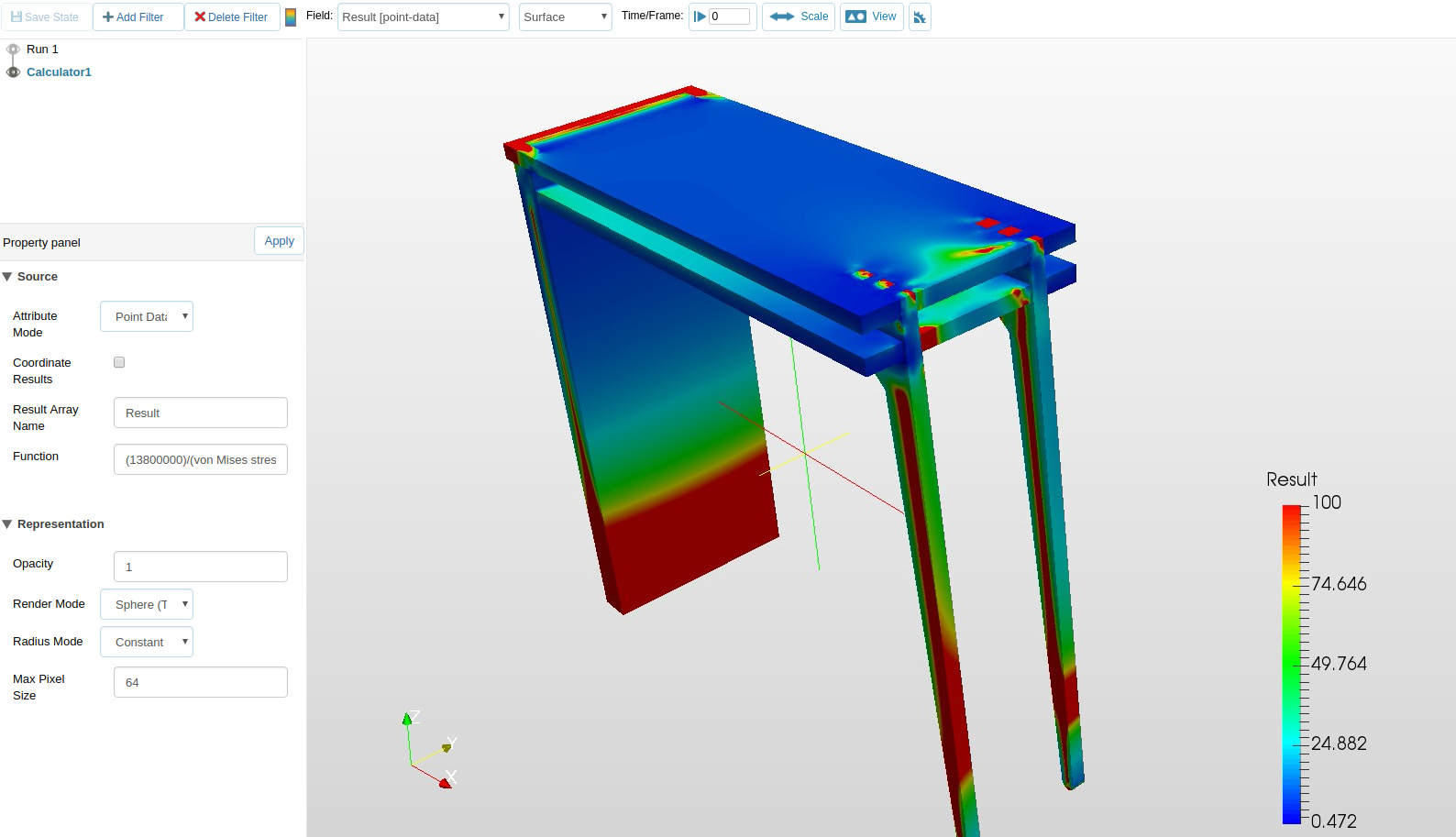Reset the camera with View button
This screenshot has height=837, width=1456.
[x=871, y=17]
